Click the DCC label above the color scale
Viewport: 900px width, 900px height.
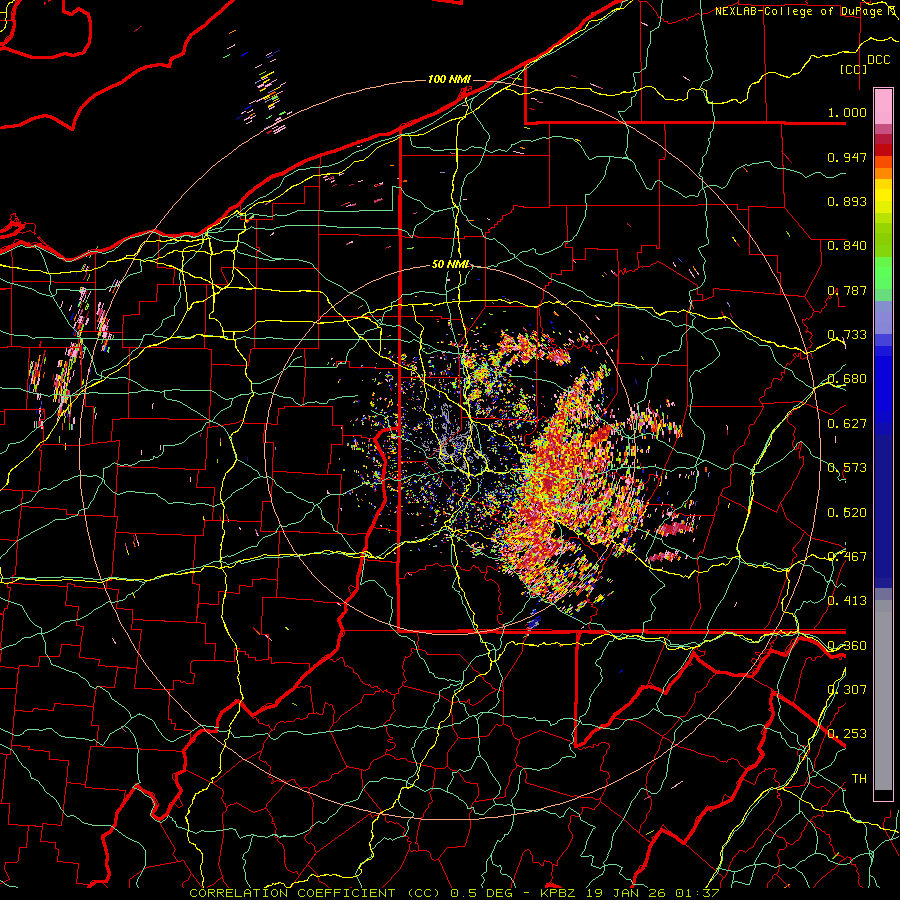pyautogui.click(x=878, y=60)
